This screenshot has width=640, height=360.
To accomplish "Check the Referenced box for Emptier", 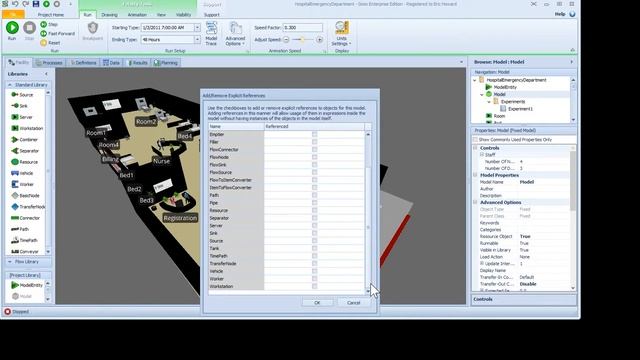I will pos(314,134).
